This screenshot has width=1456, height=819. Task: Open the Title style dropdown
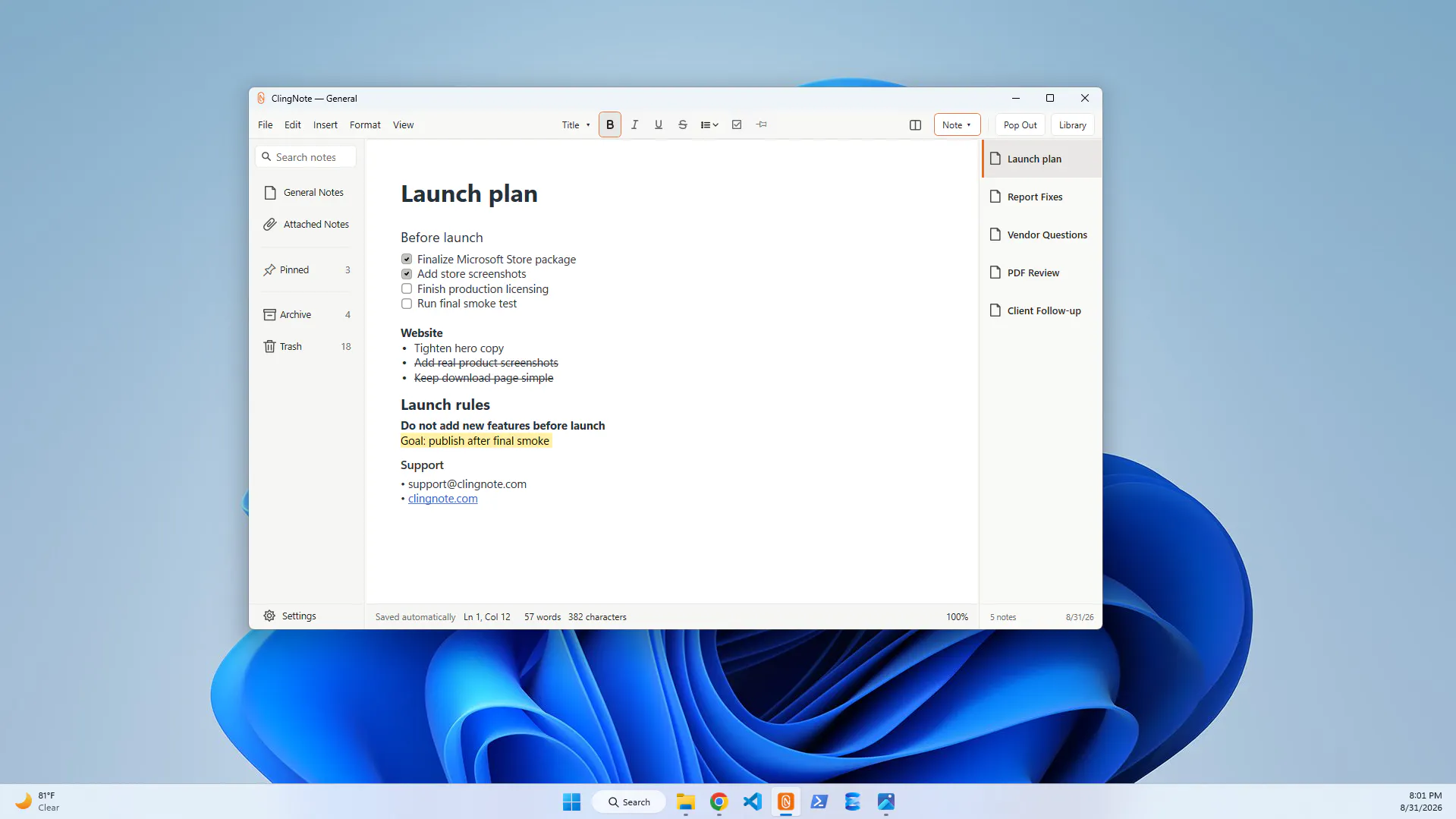tap(576, 125)
